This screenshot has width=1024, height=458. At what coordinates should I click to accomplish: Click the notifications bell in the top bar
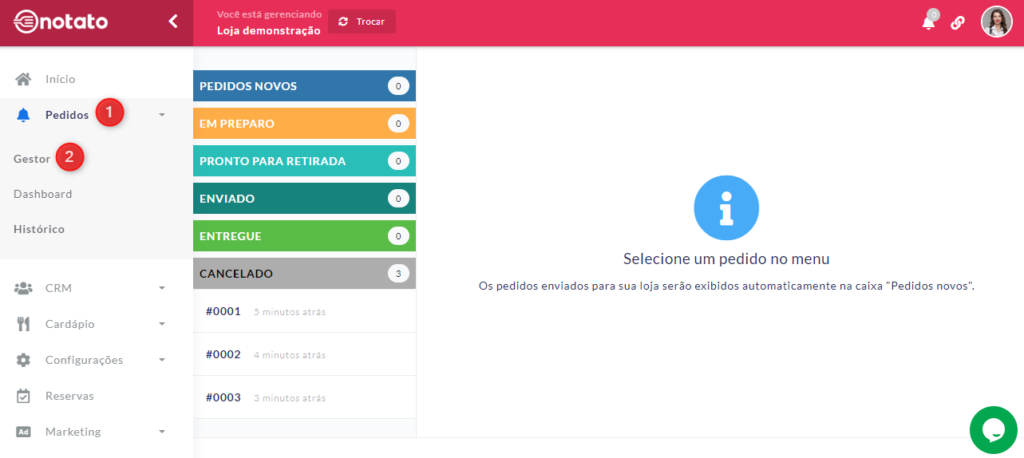(928, 23)
